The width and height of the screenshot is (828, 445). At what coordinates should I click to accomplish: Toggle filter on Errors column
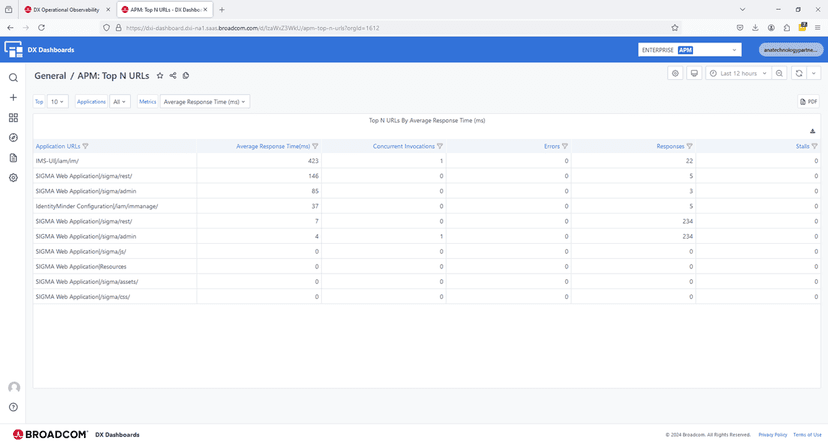pos(565,146)
